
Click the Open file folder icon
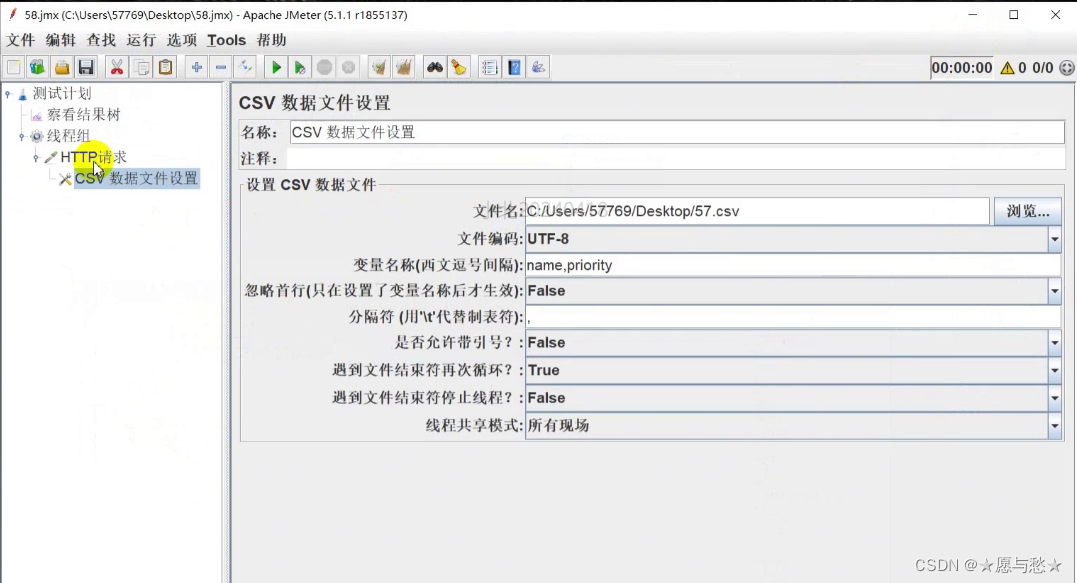pos(62,67)
